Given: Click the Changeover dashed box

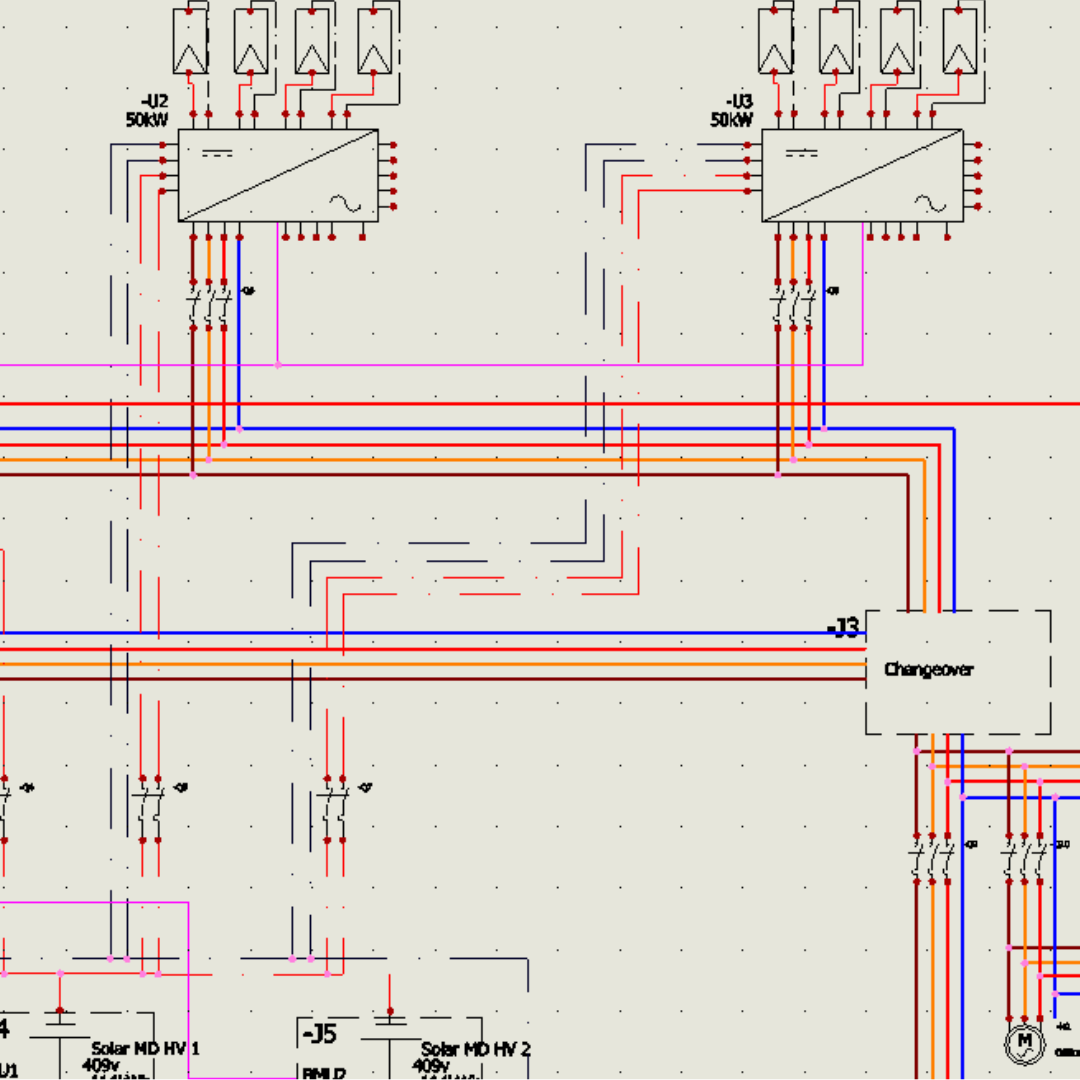Looking at the screenshot, I should tap(958, 672).
